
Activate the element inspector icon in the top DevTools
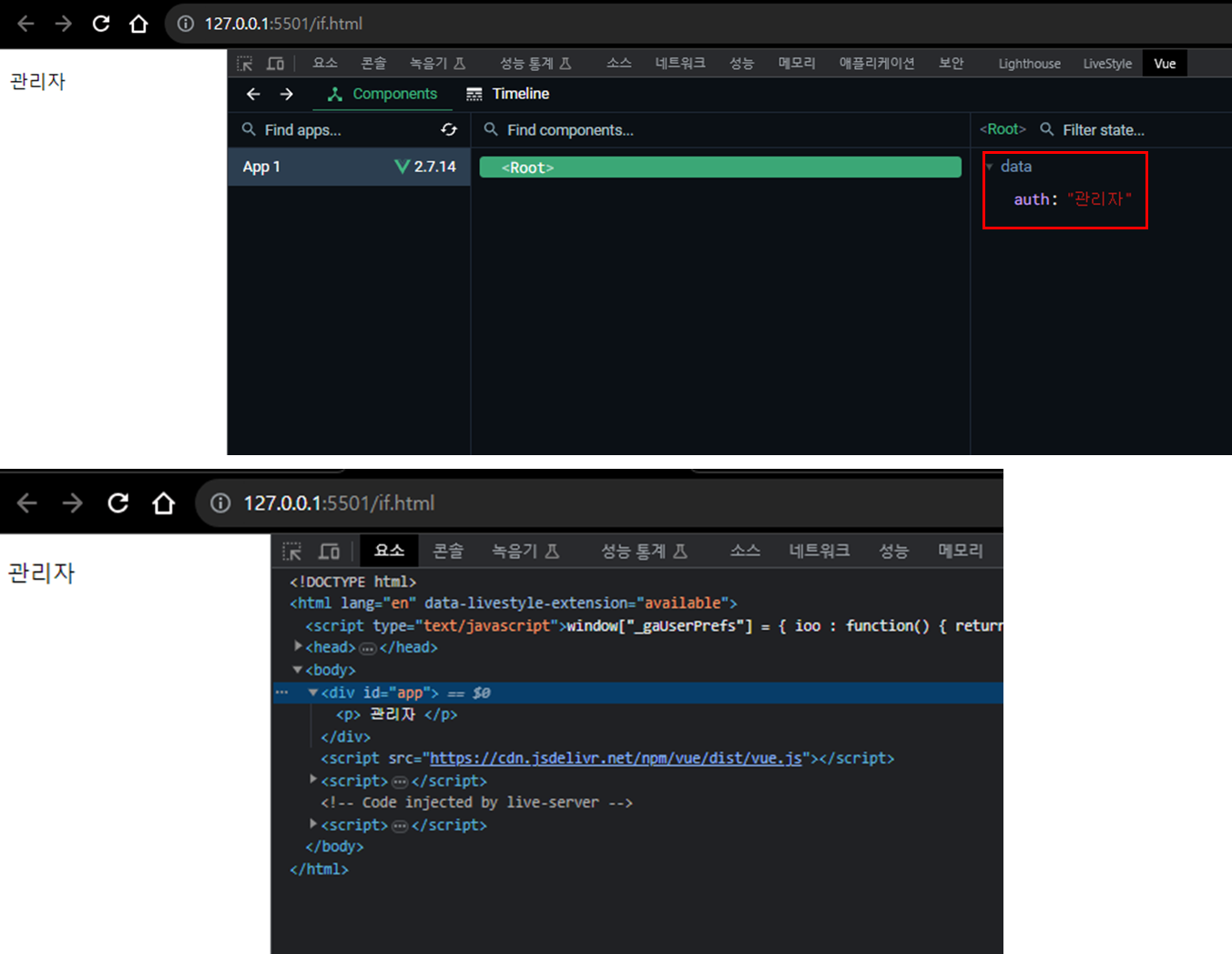(245, 64)
